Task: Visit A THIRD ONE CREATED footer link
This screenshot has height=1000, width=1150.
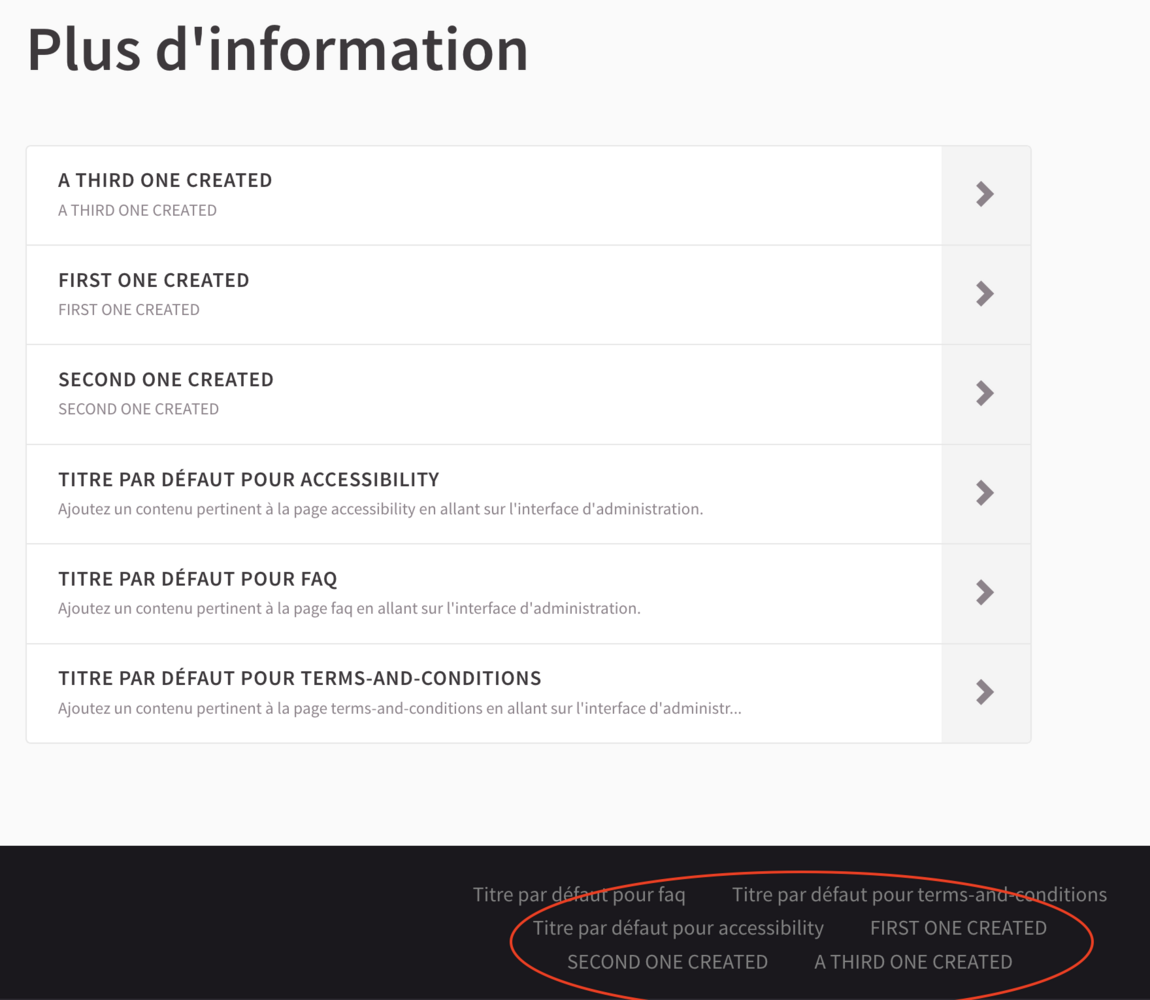Action: pos(913,962)
